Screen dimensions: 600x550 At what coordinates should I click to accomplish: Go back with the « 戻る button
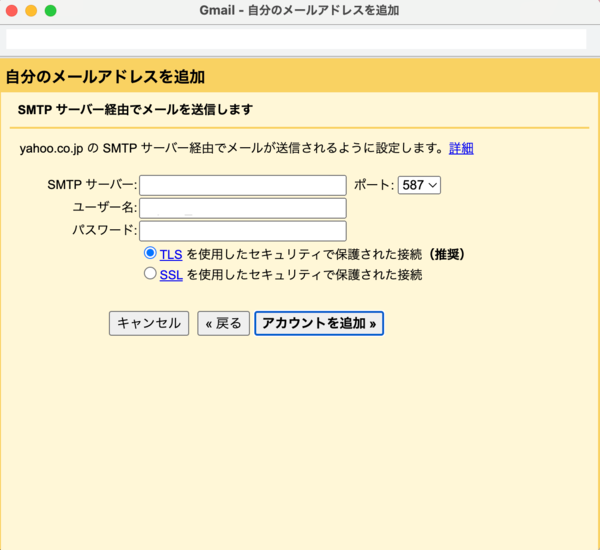tap(223, 323)
